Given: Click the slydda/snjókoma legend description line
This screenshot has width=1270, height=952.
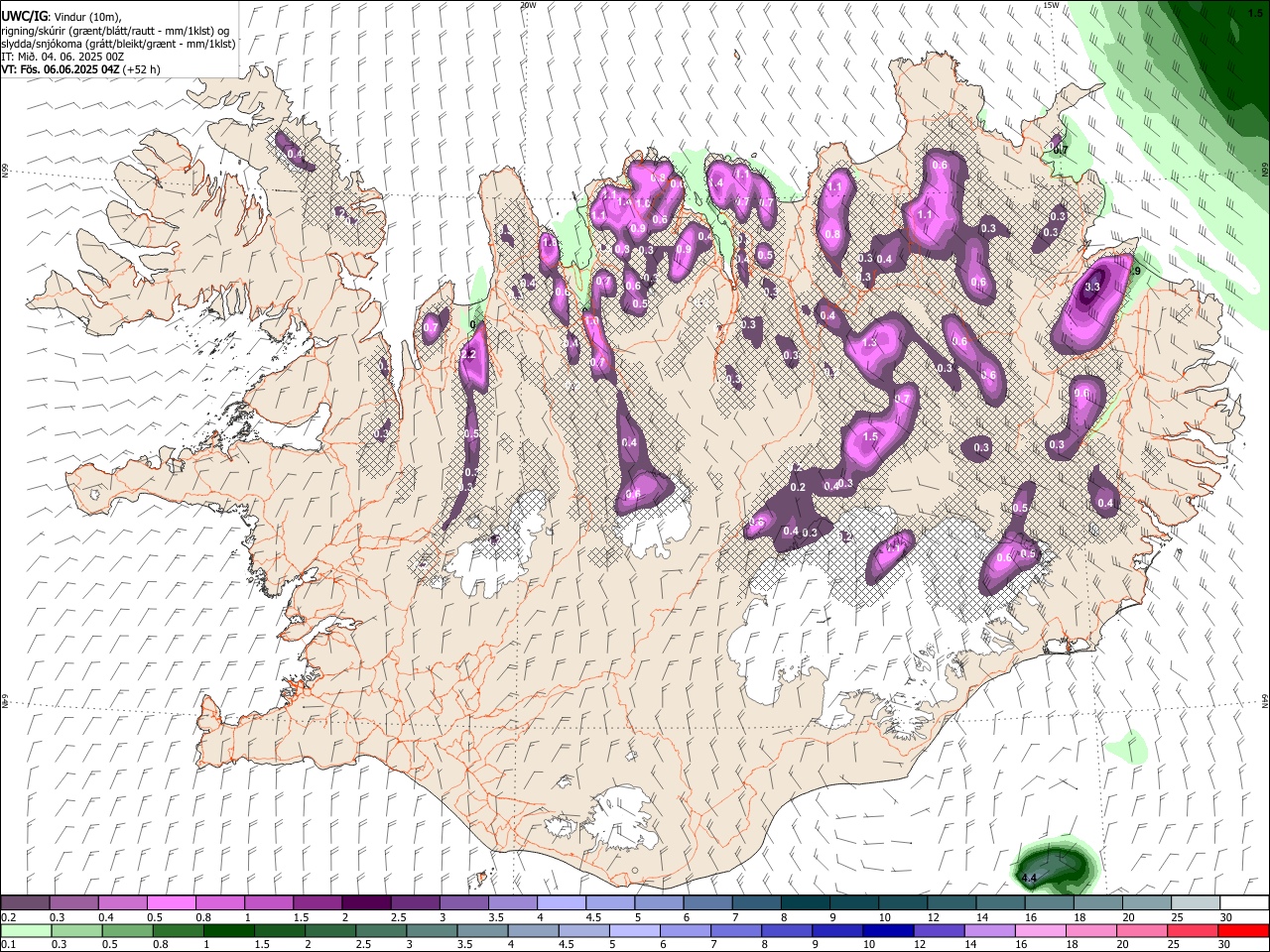Looking at the screenshot, I should pos(118,44).
